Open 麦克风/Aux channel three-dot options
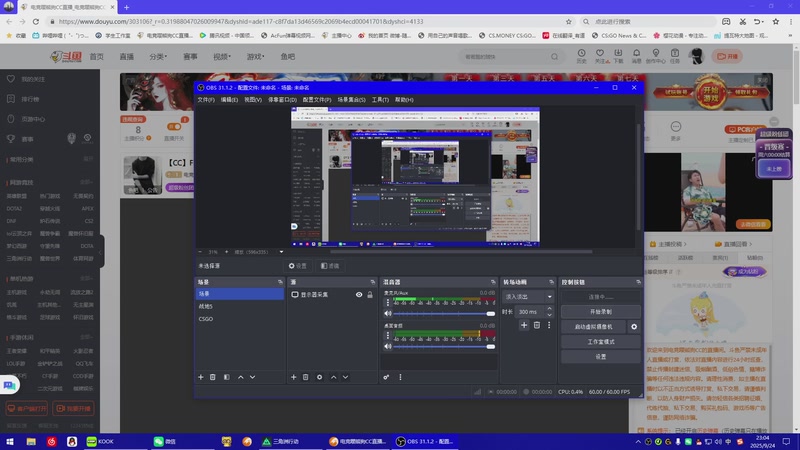 coord(388,303)
